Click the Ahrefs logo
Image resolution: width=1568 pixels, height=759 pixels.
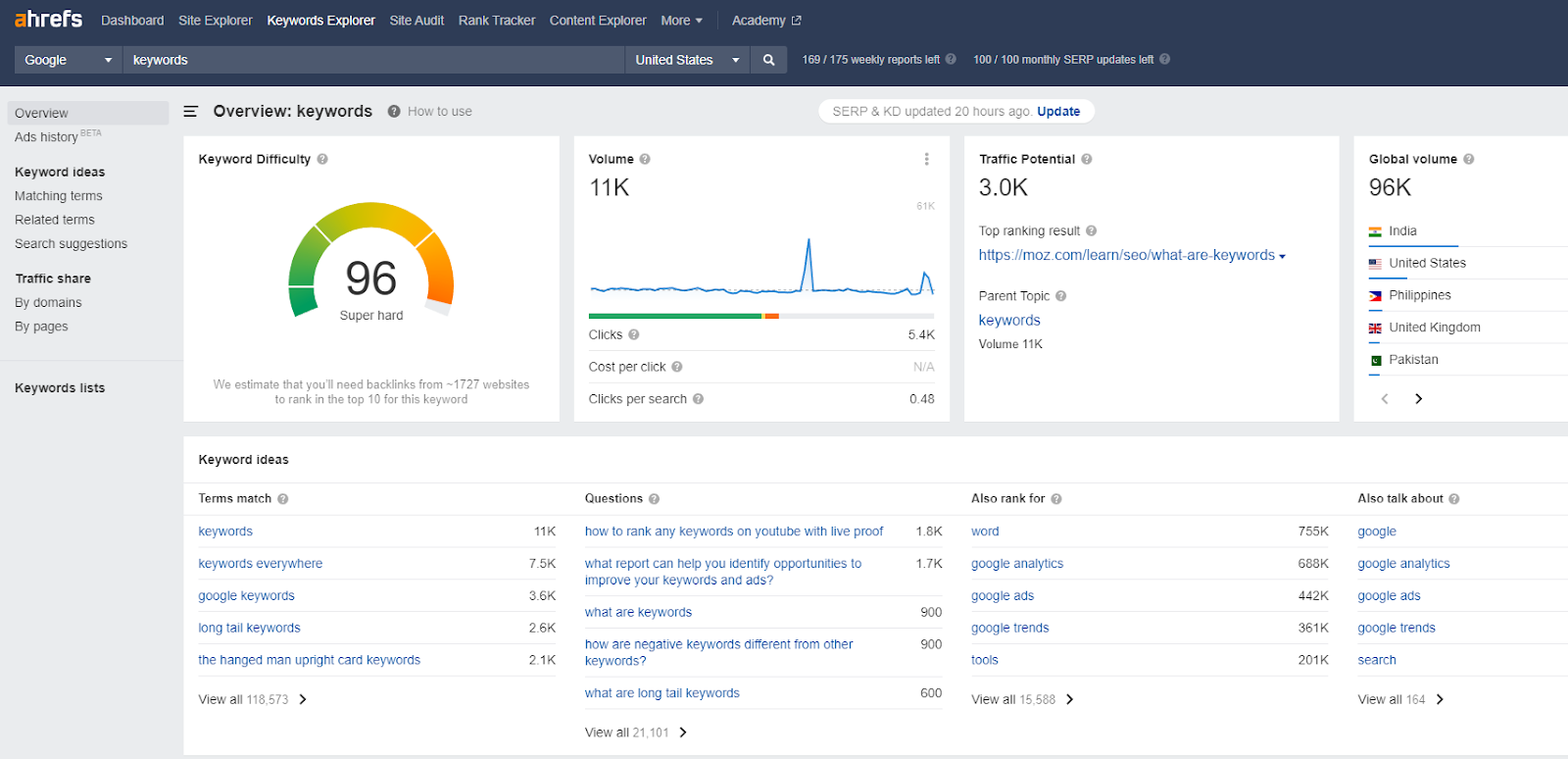coord(48,19)
